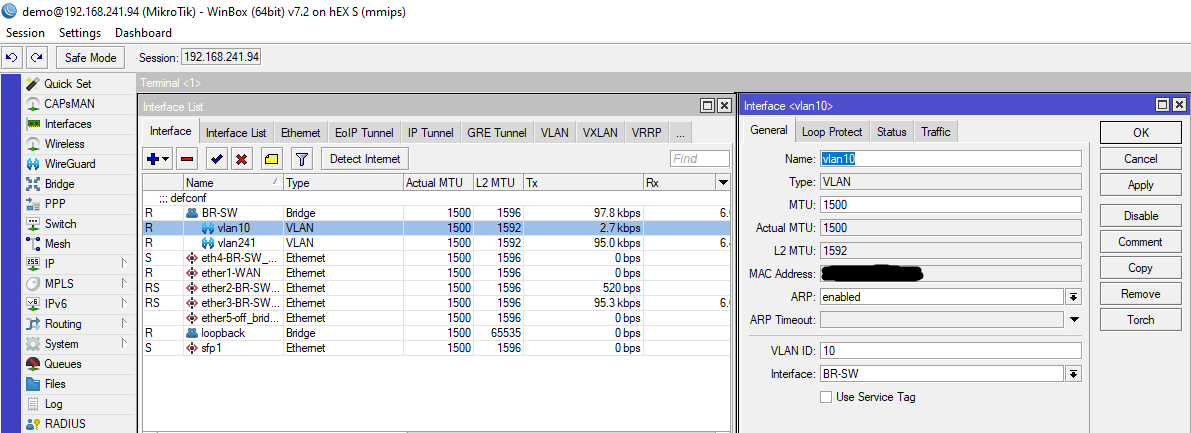Switch to the IP Tunnel tab
The image size is (1191, 433).
tap(430, 132)
